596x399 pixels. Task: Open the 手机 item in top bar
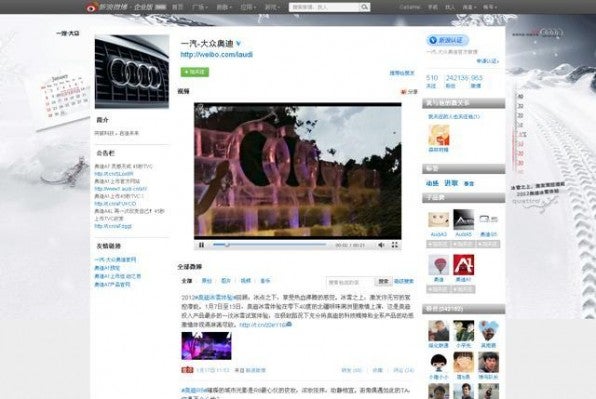click(433, 7)
